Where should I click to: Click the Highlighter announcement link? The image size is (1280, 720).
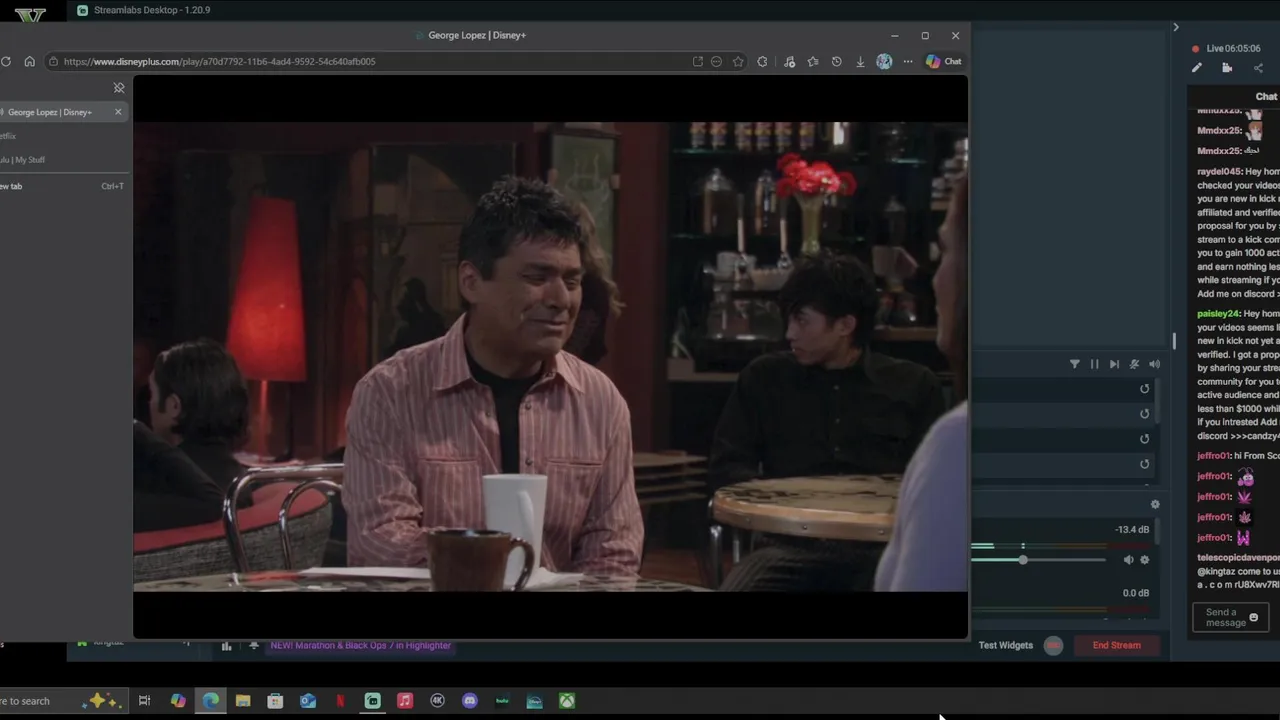[360, 645]
